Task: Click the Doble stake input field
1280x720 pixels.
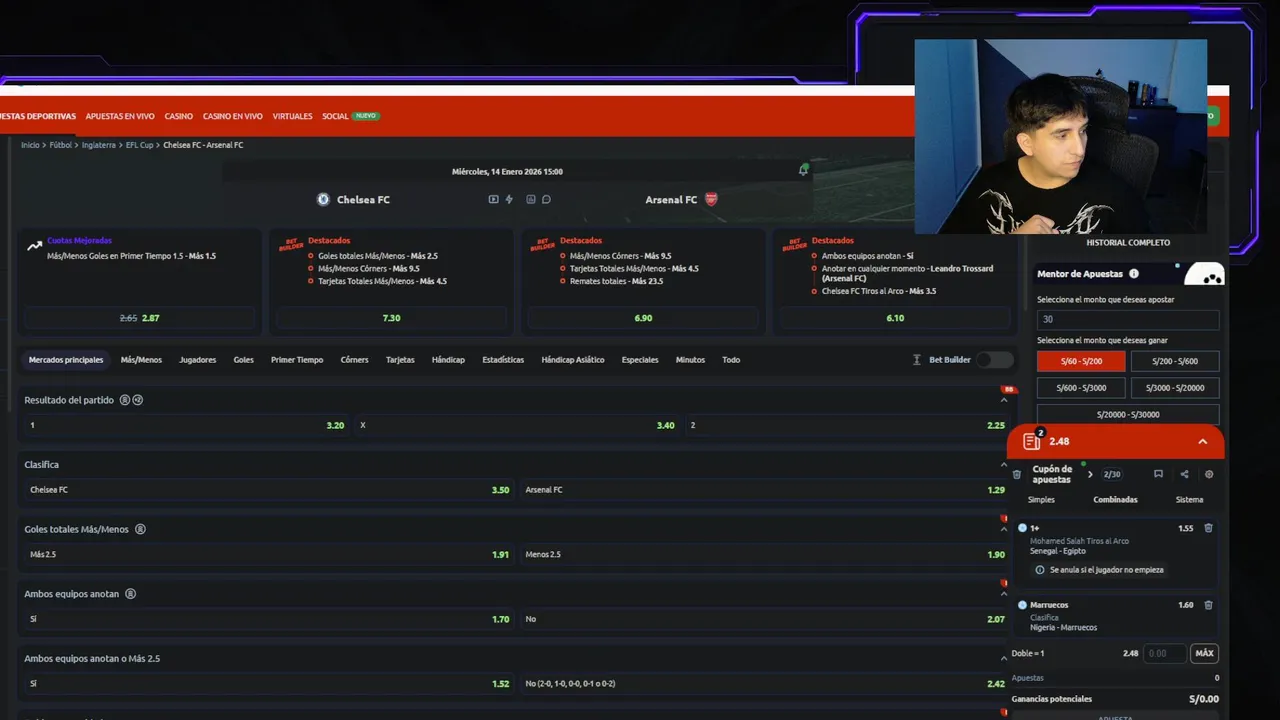Action: click(1164, 654)
